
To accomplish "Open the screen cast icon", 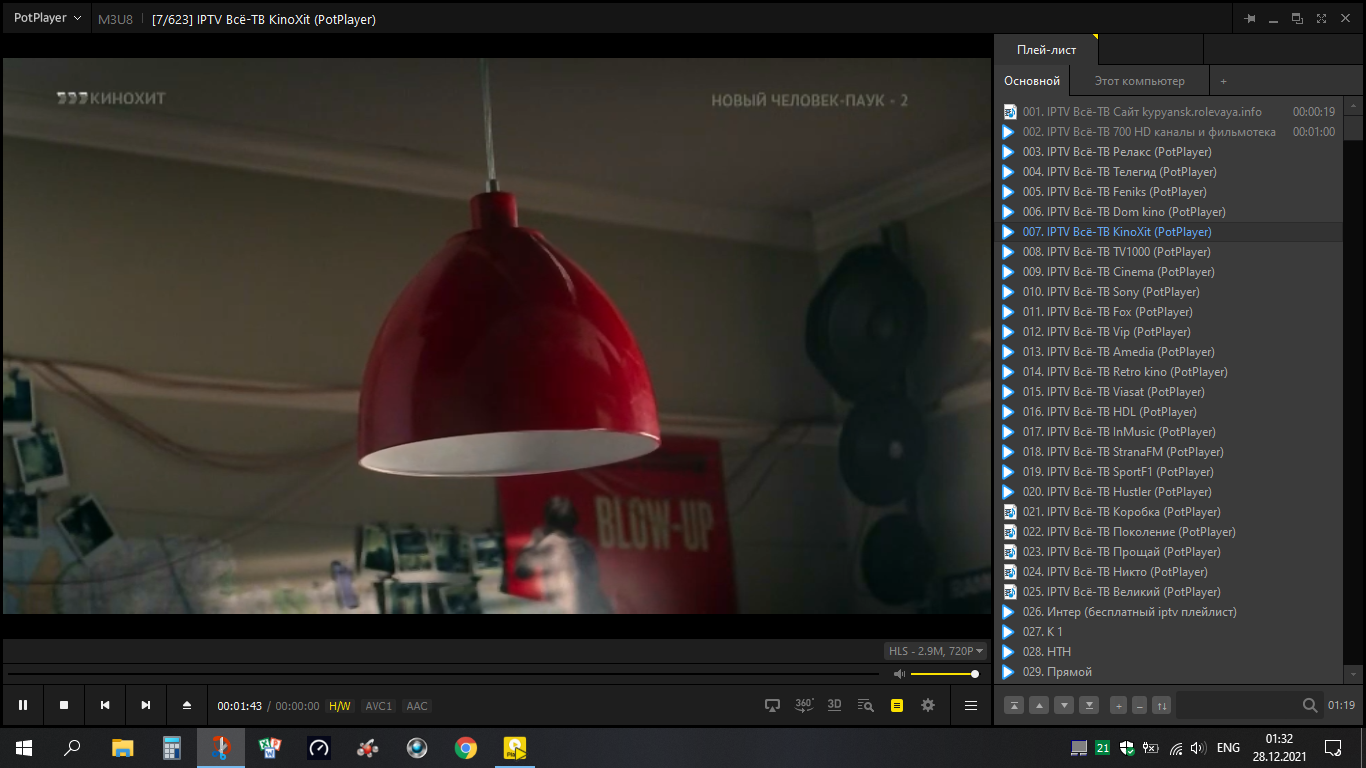I will click(x=772, y=705).
